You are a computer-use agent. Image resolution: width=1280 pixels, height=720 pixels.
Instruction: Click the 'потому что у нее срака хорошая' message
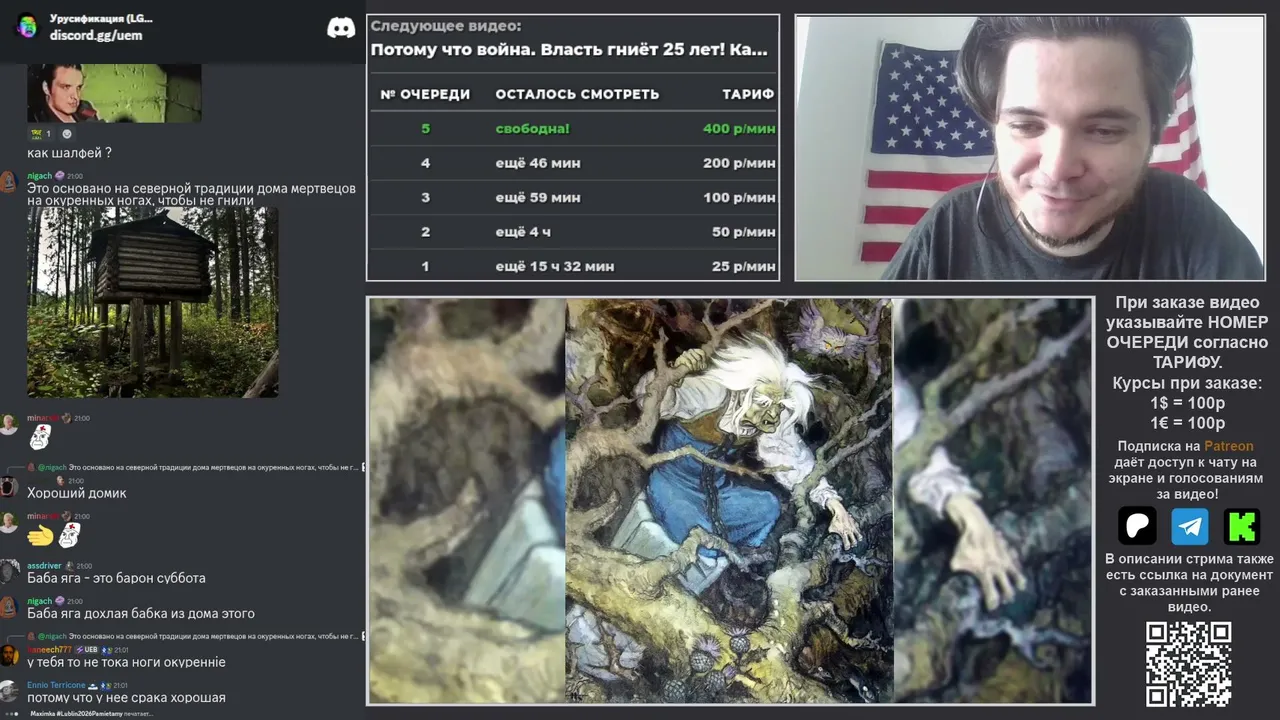coord(126,697)
